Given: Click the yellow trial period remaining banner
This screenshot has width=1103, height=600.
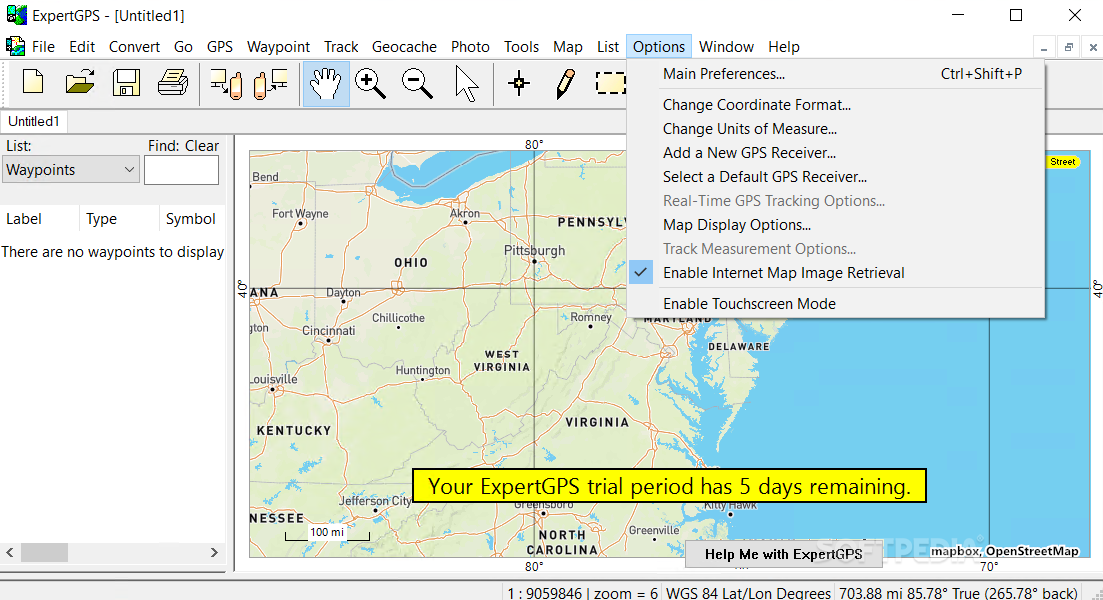Looking at the screenshot, I should click(669, 486).
